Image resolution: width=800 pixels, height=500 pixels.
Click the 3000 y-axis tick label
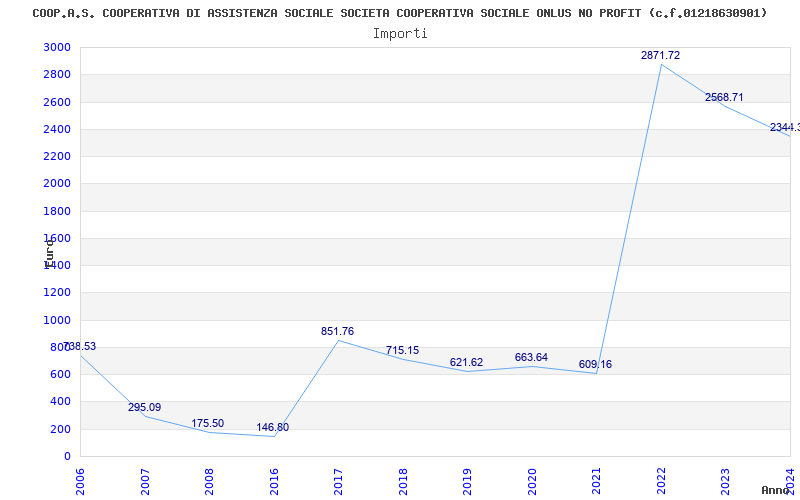point(57,48)
